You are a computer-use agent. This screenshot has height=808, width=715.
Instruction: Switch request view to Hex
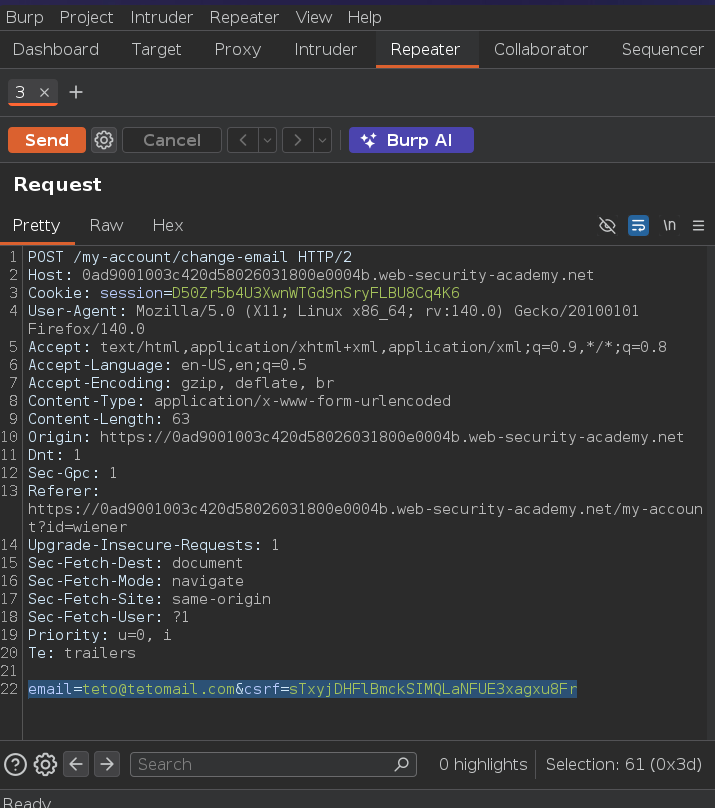tap(168, 226)
